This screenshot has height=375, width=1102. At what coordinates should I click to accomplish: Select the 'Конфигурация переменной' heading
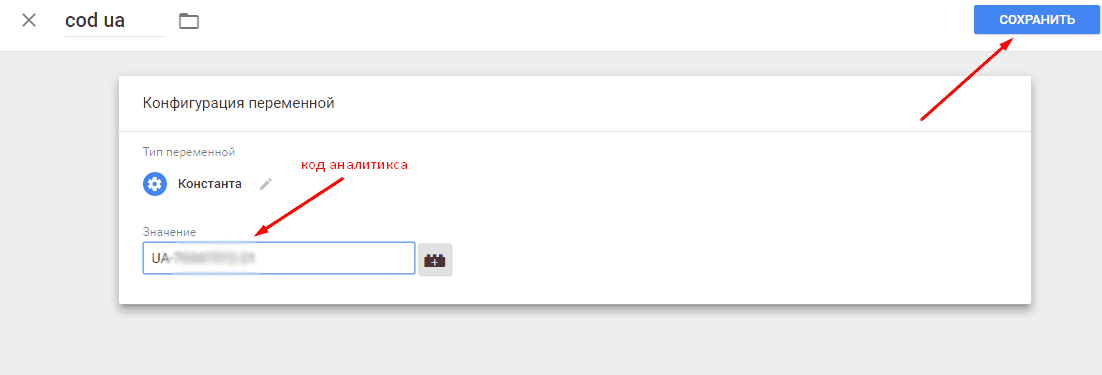click(238, 103)
